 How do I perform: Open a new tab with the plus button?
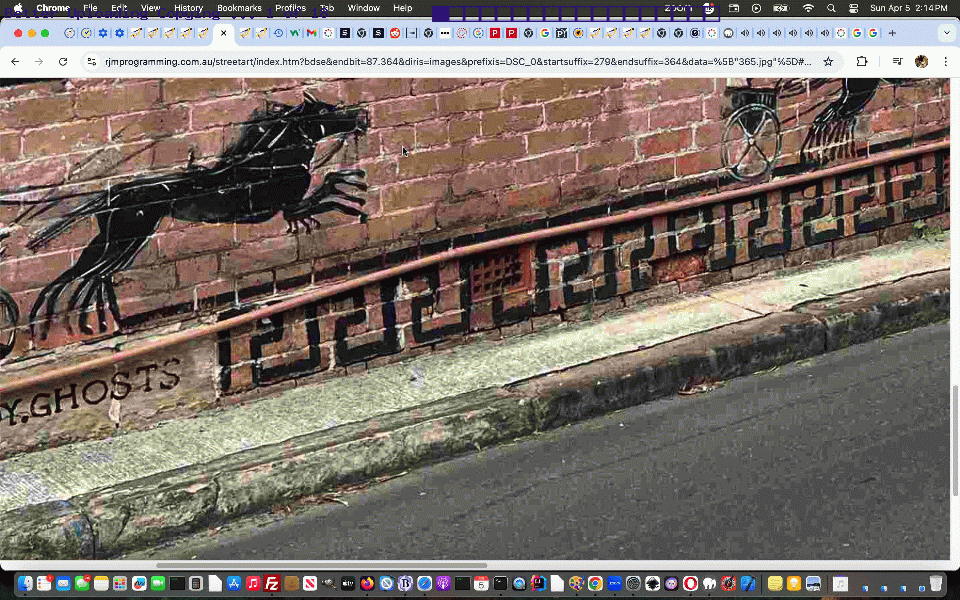point(892,32)
